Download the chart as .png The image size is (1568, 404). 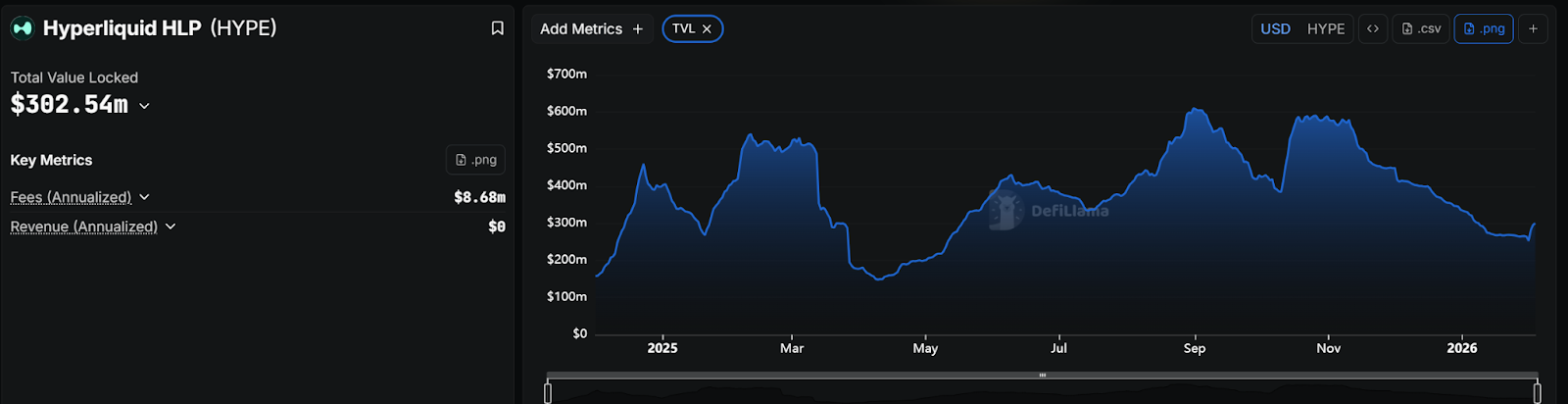coord(1484,29)
